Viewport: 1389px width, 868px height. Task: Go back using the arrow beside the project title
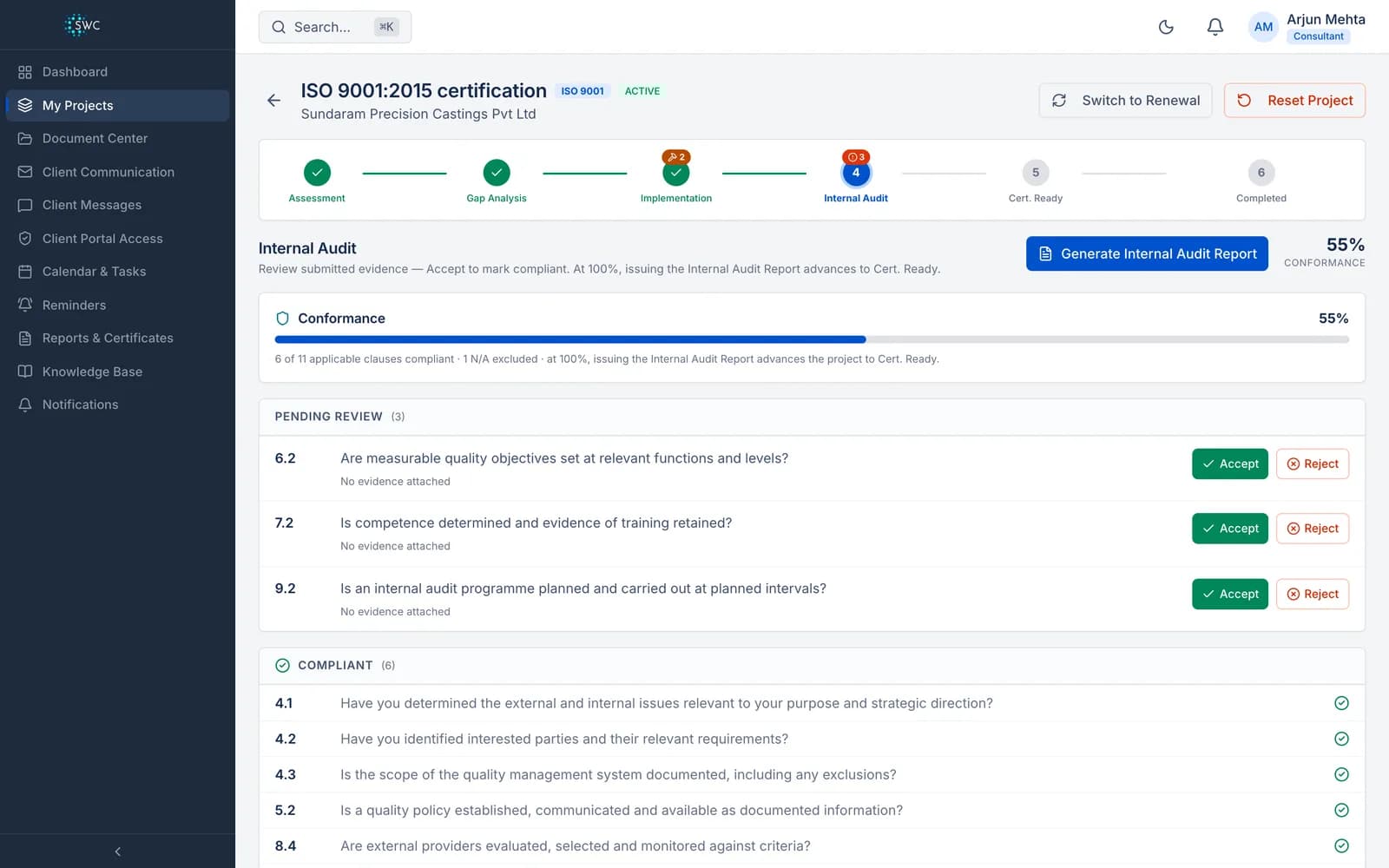(273, 101)
